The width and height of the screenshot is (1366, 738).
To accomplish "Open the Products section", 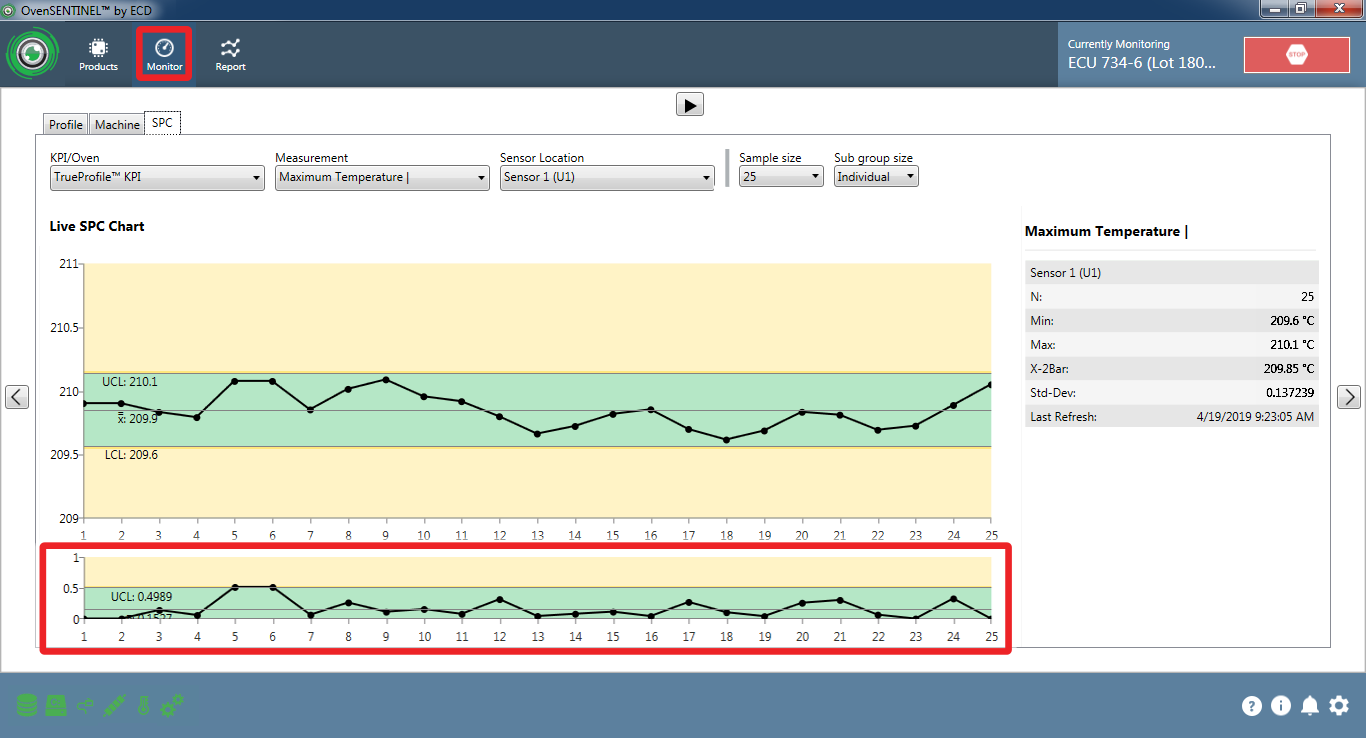I will pos(98,55).
